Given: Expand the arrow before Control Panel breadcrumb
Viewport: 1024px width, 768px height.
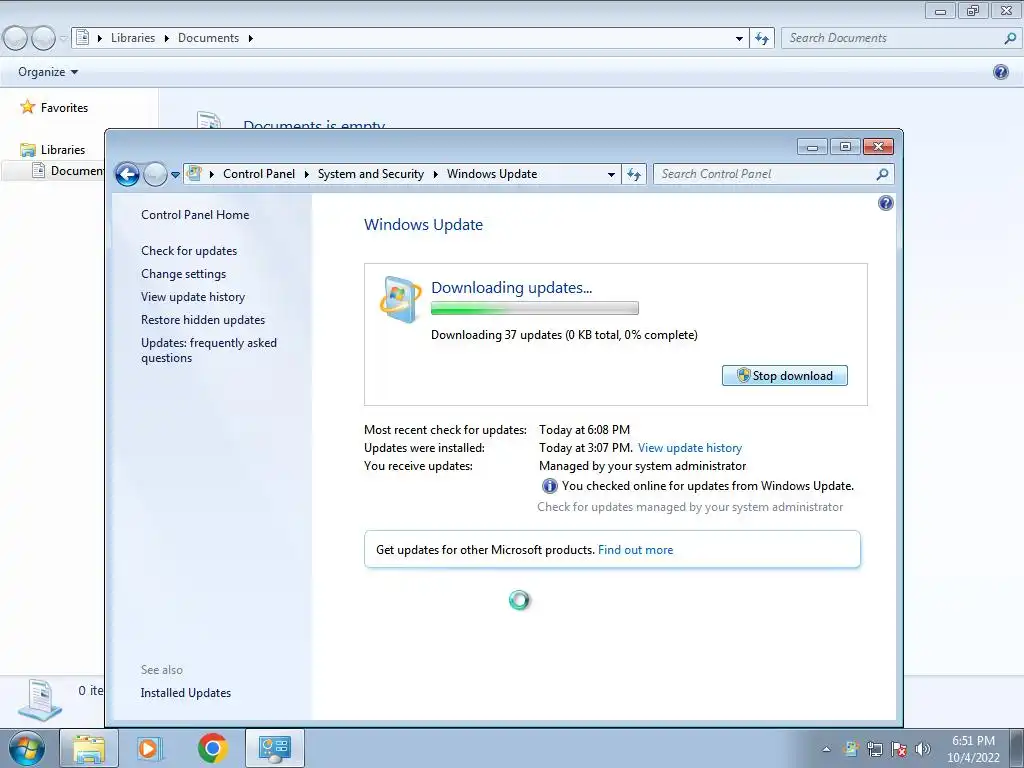Looking at the screenshot, I should [212, 174].
